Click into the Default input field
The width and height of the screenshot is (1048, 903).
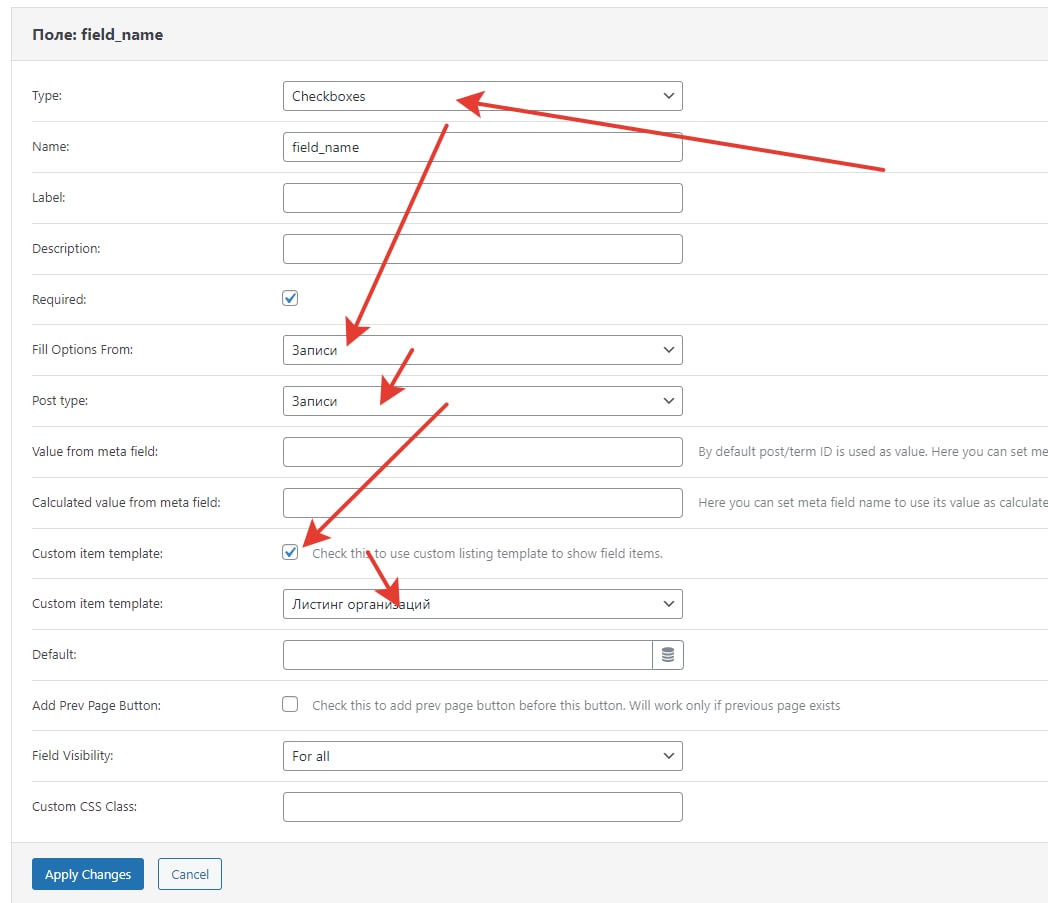point(468,655)
